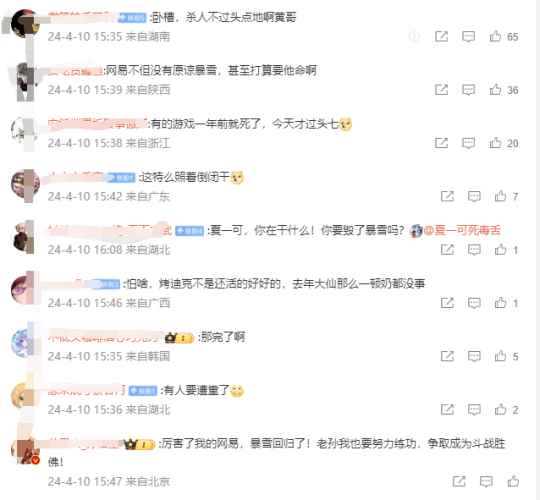The image size is (540, 500).
Task: Reply to the comment with 36 likes
Action: 468,90
